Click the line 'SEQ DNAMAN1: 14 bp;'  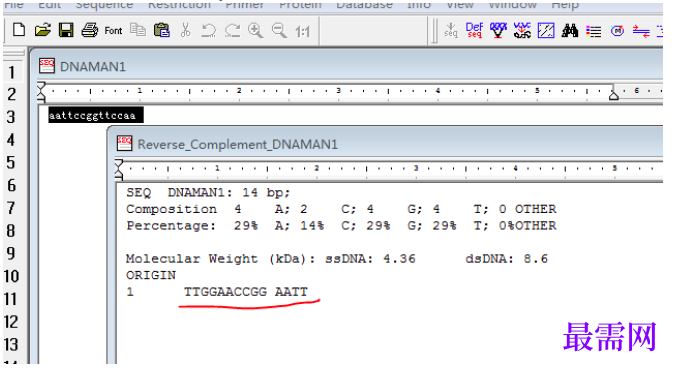click(208, 192)
